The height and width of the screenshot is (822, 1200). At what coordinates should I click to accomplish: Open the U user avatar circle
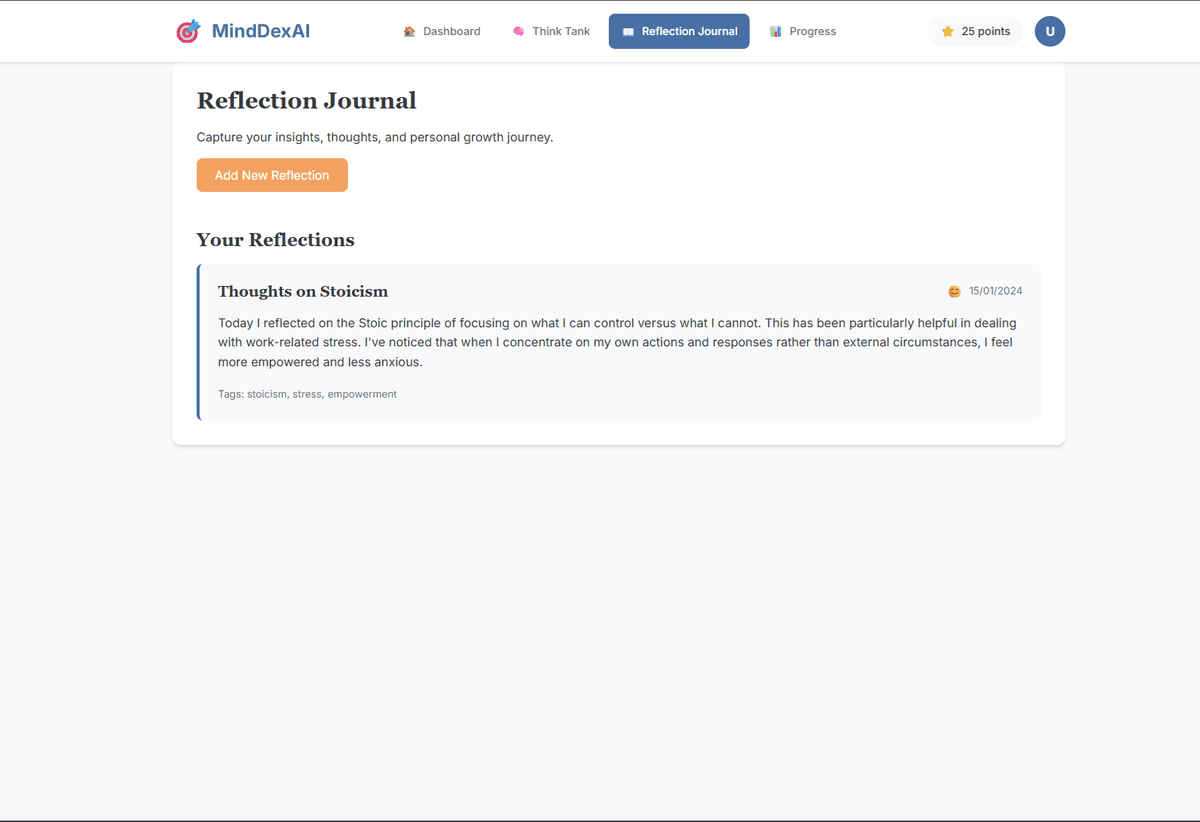1050,31
